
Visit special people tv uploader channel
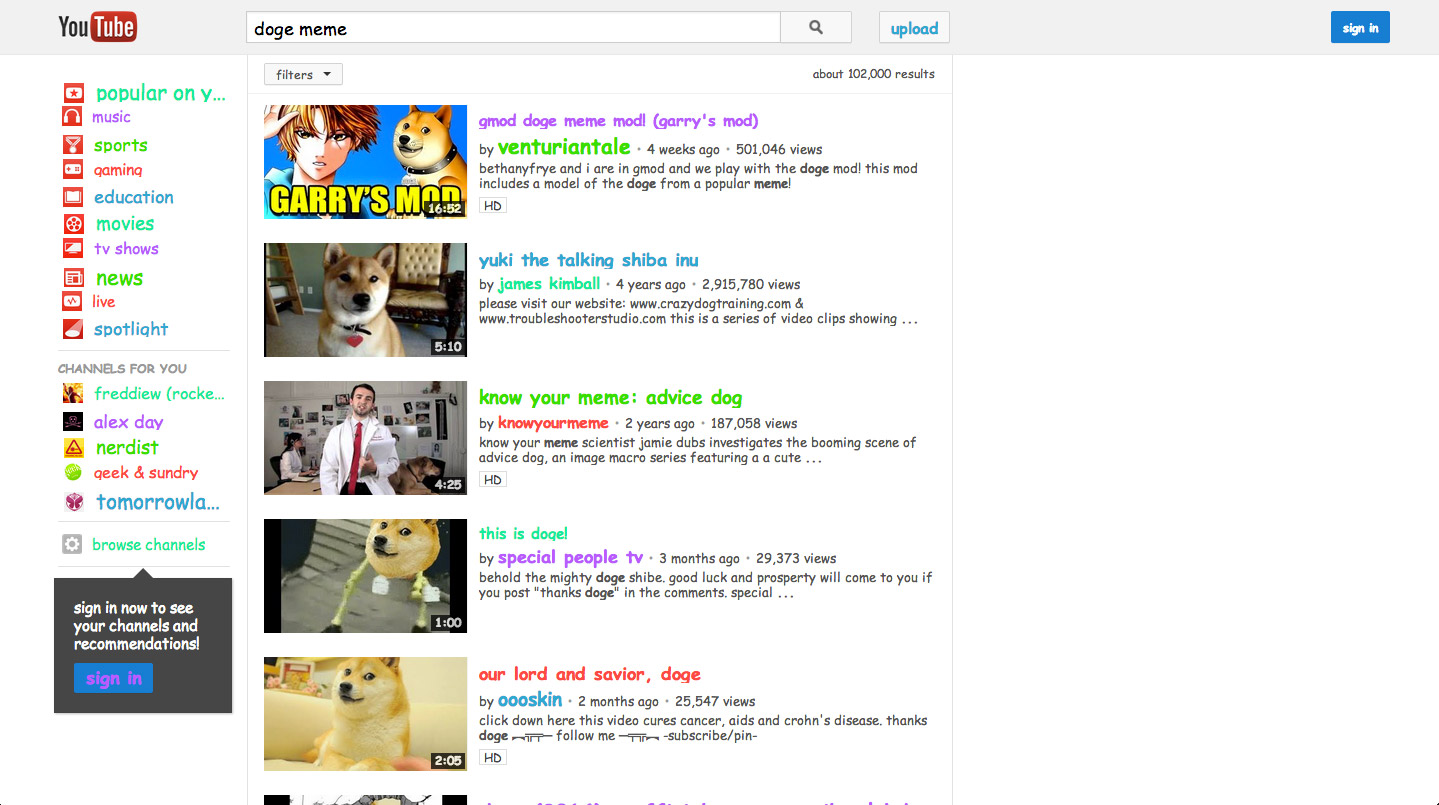pos(570,558)
